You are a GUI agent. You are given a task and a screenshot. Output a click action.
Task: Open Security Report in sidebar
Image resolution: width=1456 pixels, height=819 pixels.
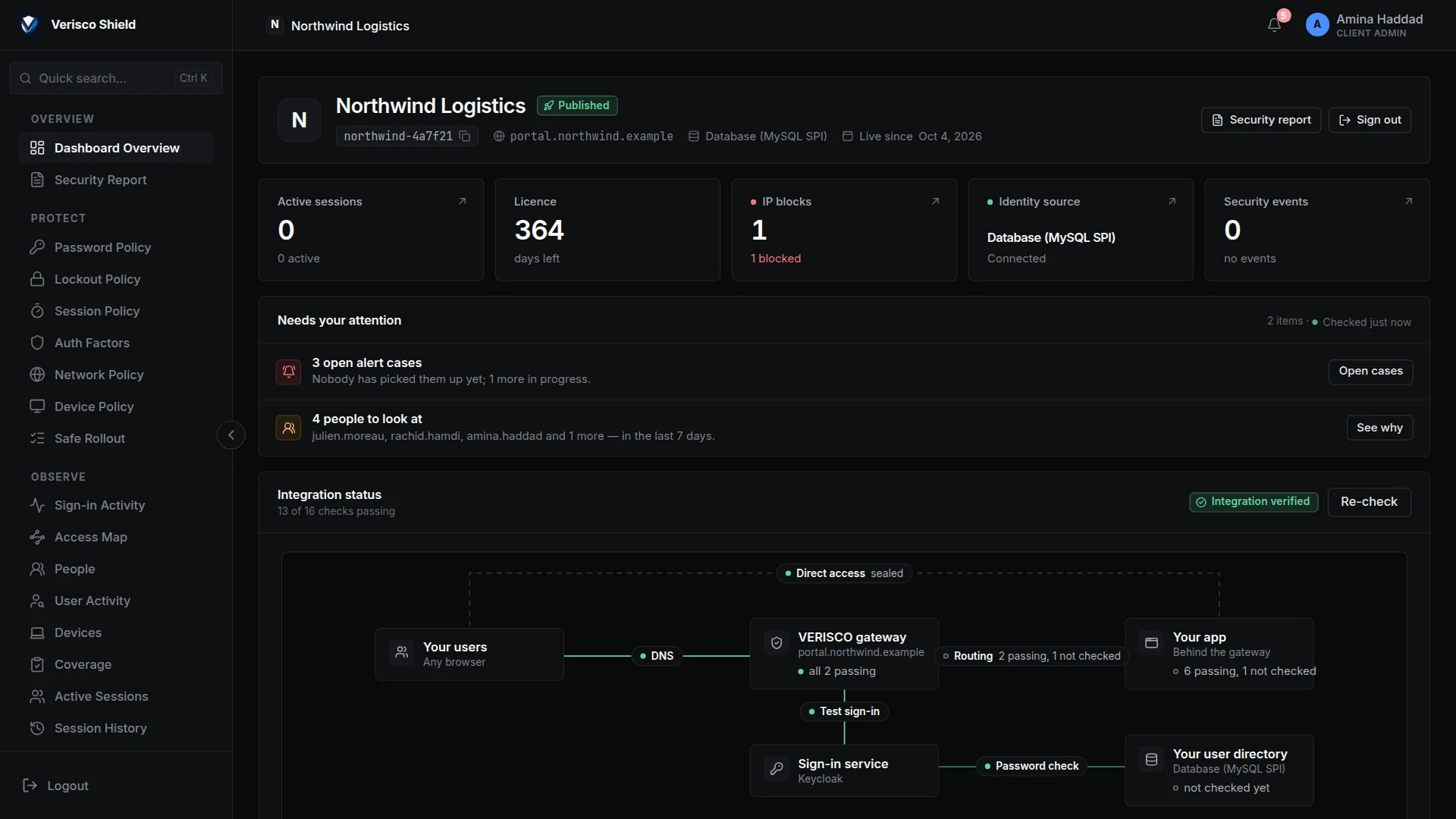(116, 180)
